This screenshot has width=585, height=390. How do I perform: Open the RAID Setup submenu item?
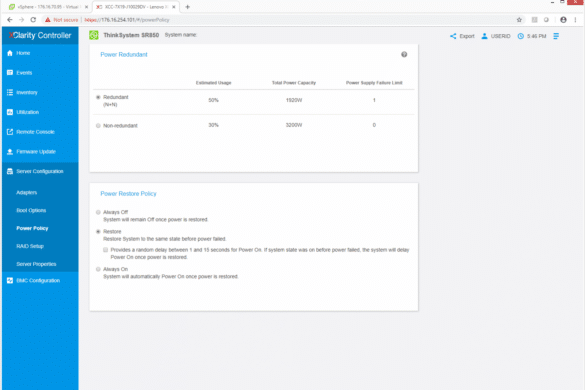30,246
